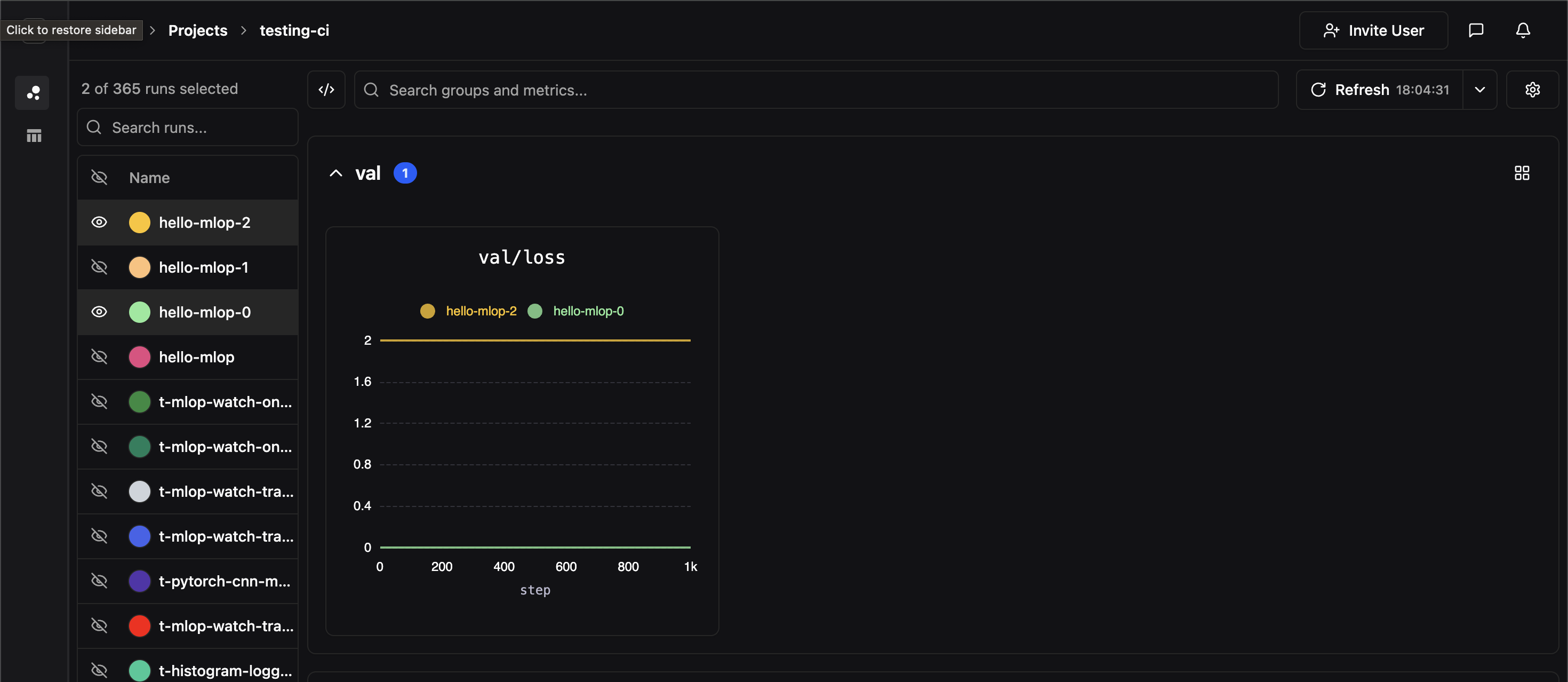This screenshot has width=1568, height=682.
Task: Hide the hello-mlop-2 run
Action: tap(99, 221)
